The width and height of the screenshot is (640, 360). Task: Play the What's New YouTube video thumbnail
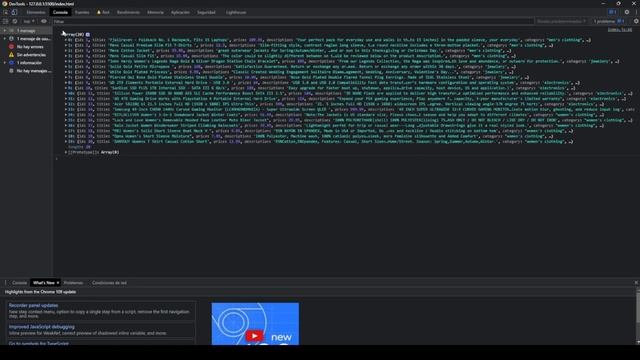click(x=255, y=324)
